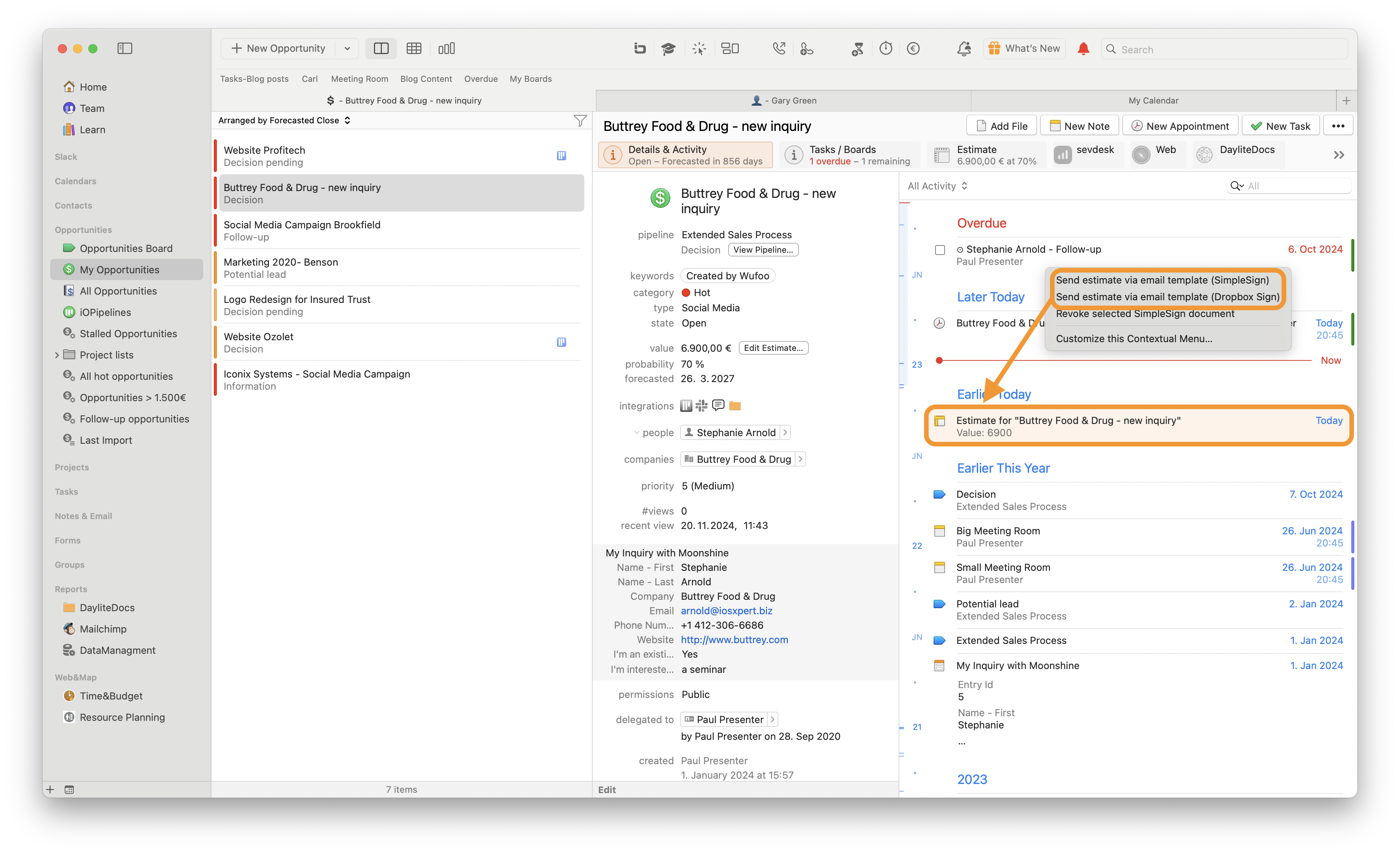Choose Revoke selected SimpleSign document
The height and width of the screenshot is (854, 1400).
[x=1145, y=314]
